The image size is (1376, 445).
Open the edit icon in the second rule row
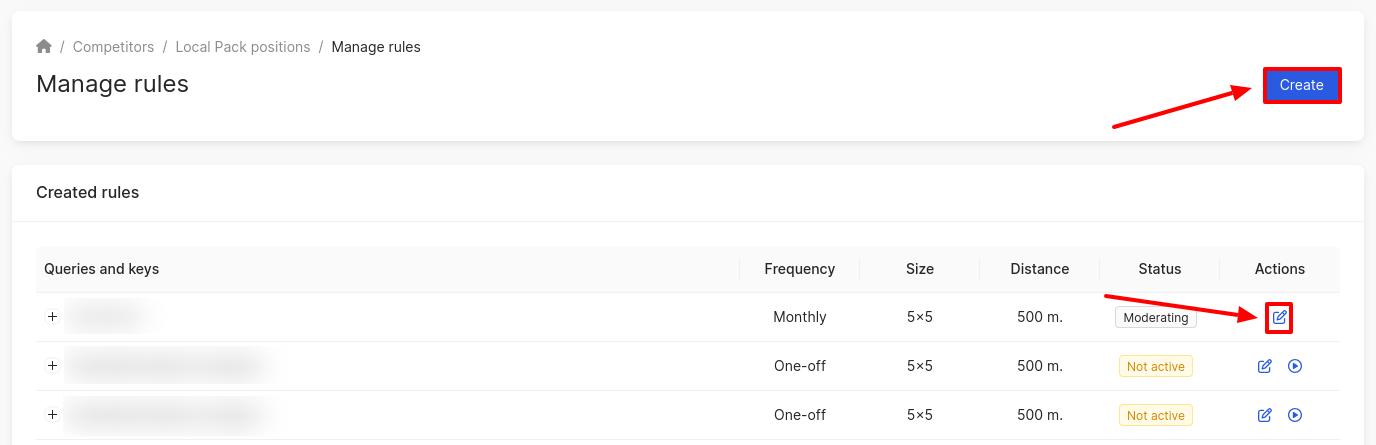[x=1264, y=366]
